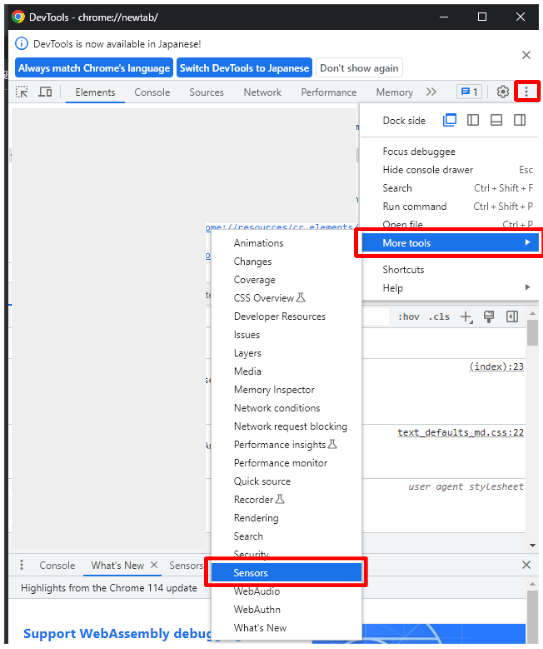Select Changes in More tools

[x=286, y=261]
